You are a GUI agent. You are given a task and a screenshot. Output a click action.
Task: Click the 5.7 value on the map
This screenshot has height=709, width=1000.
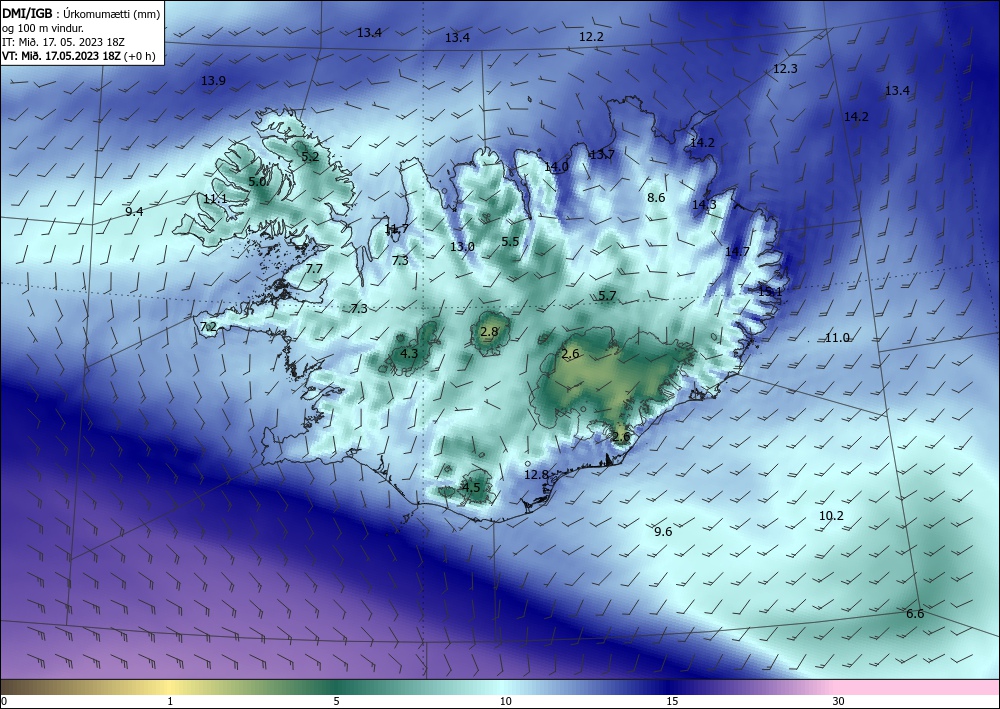click(x=607, y=296)
